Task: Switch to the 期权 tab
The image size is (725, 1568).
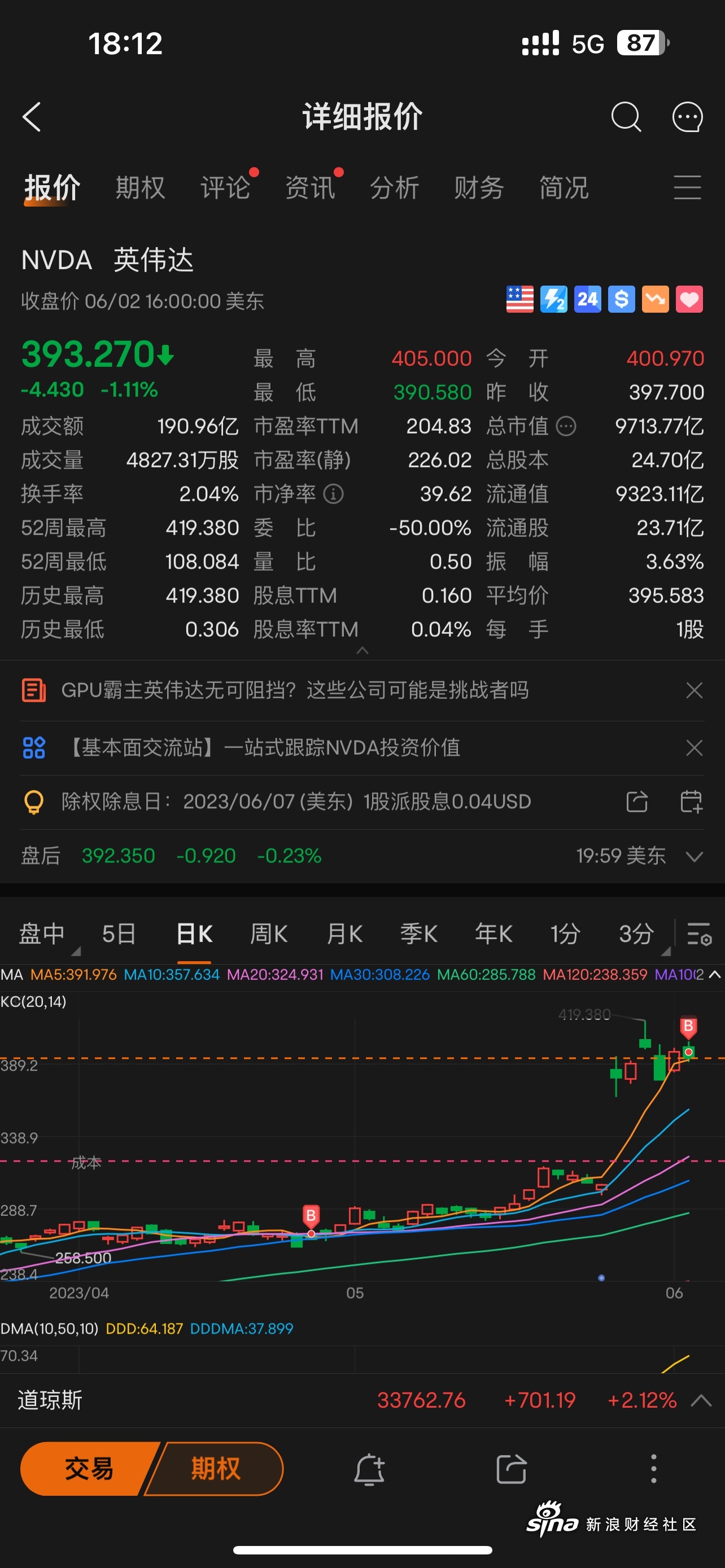Action: point(141,187)
